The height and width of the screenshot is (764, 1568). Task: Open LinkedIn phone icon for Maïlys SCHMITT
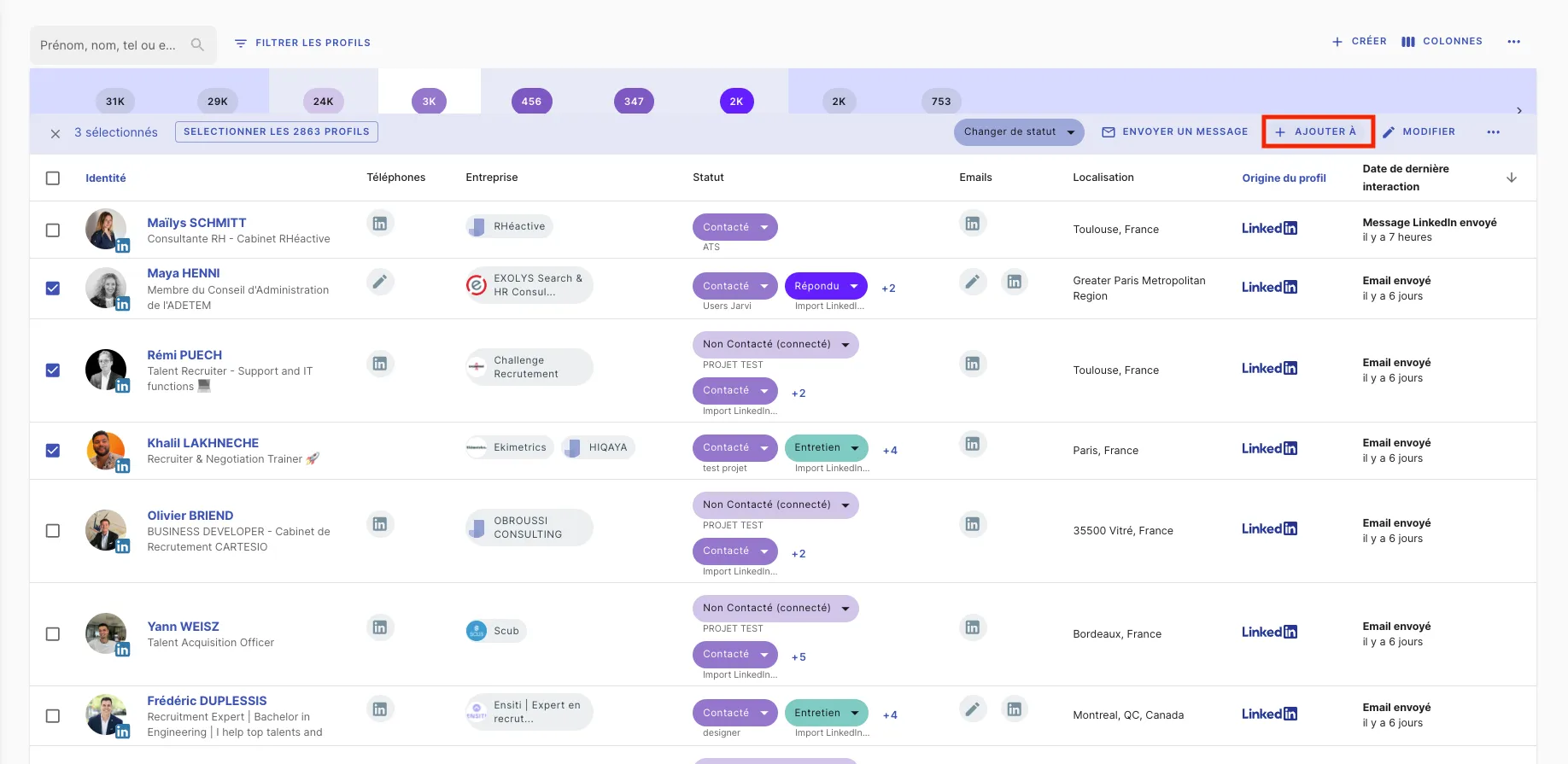click(x=380, y=224)
